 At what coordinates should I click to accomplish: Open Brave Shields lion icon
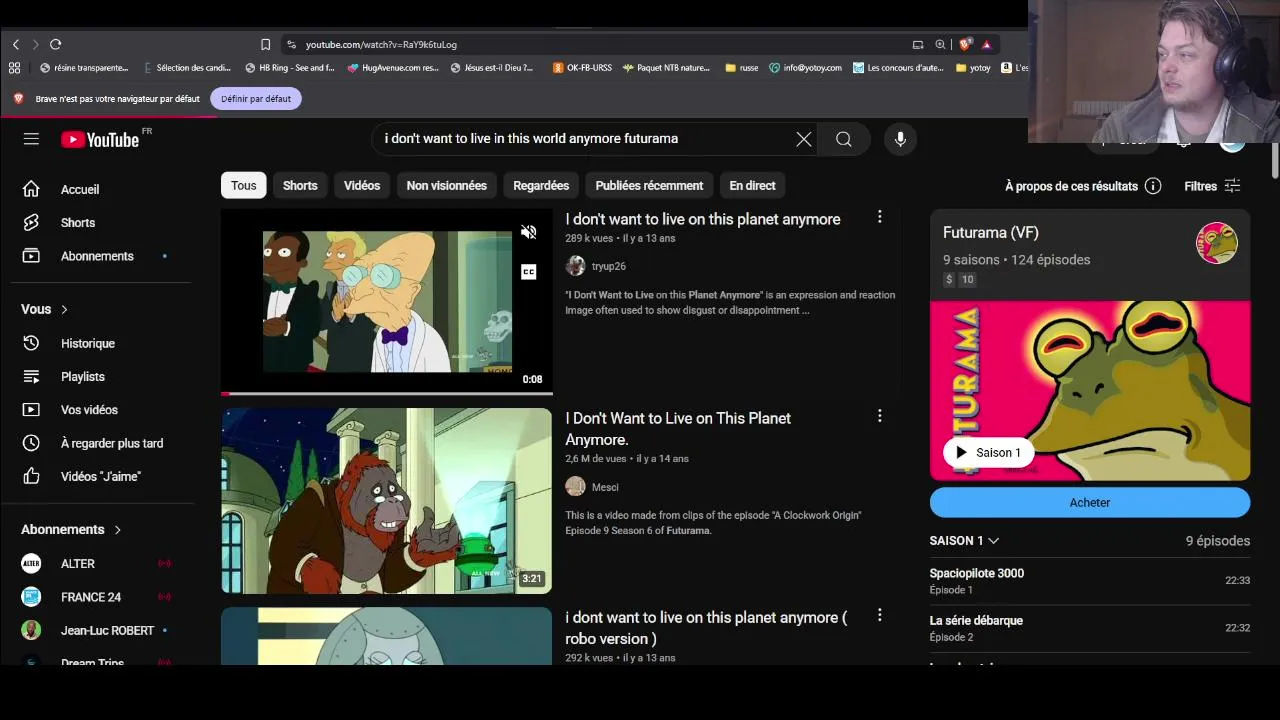tap(965, 44)
